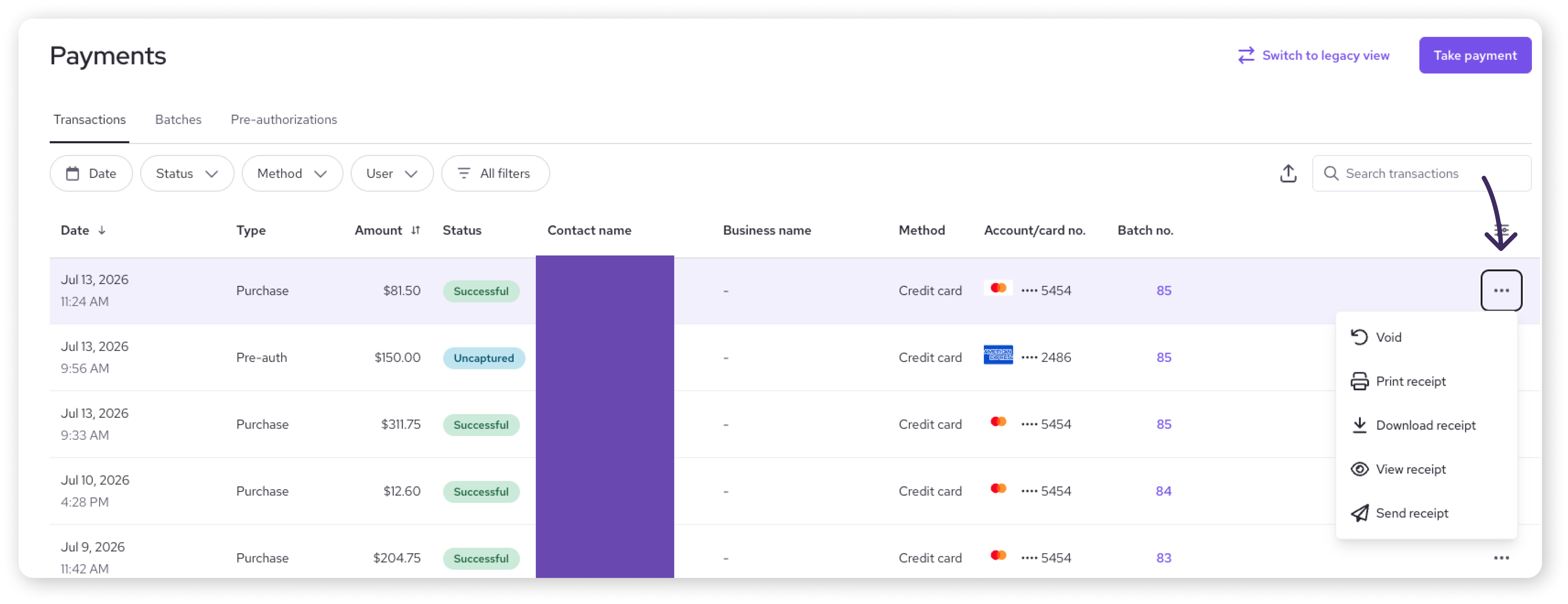Open All filters panel
Screen dimensions: 1568x604
coord(496,174)
